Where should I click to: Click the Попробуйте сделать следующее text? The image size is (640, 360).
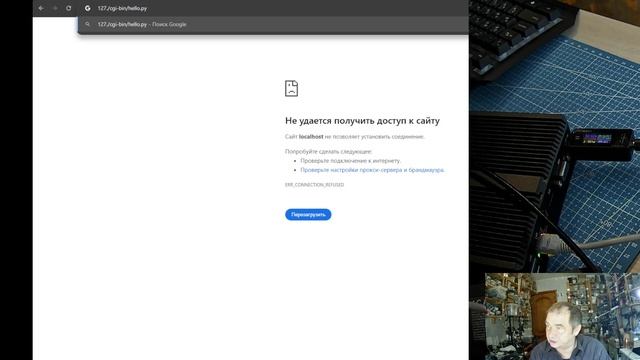coord(329,151)
